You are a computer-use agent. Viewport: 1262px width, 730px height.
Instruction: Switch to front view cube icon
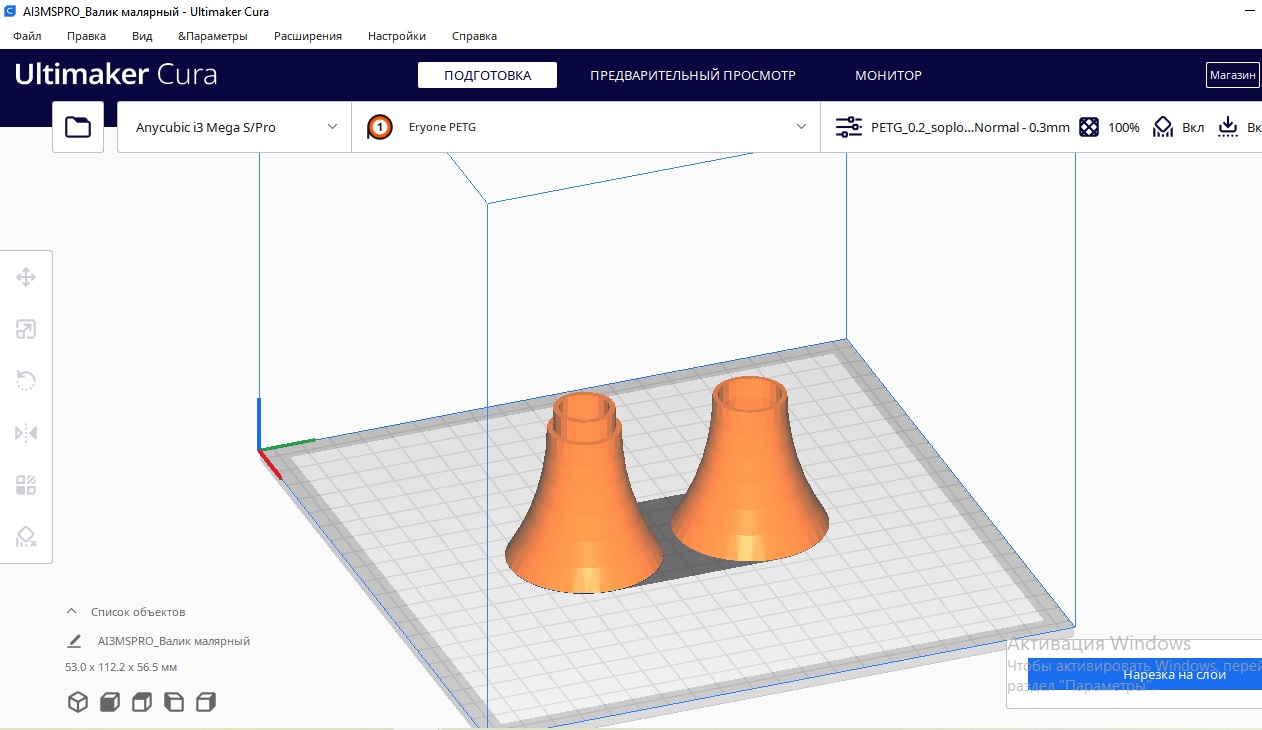[110, 702]
